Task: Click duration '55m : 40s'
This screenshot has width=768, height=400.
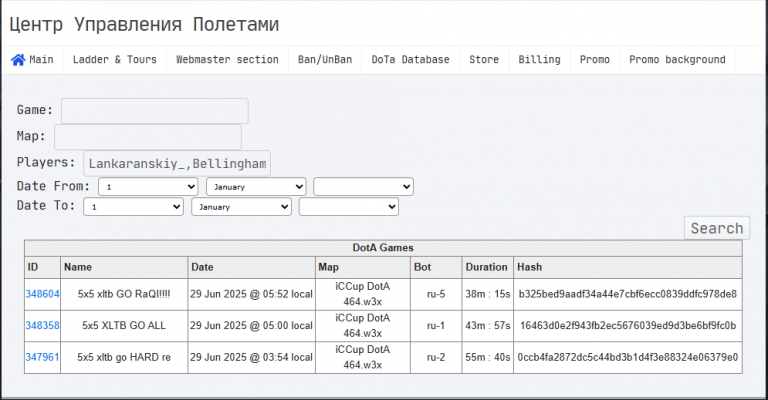Action: (487, 357)
